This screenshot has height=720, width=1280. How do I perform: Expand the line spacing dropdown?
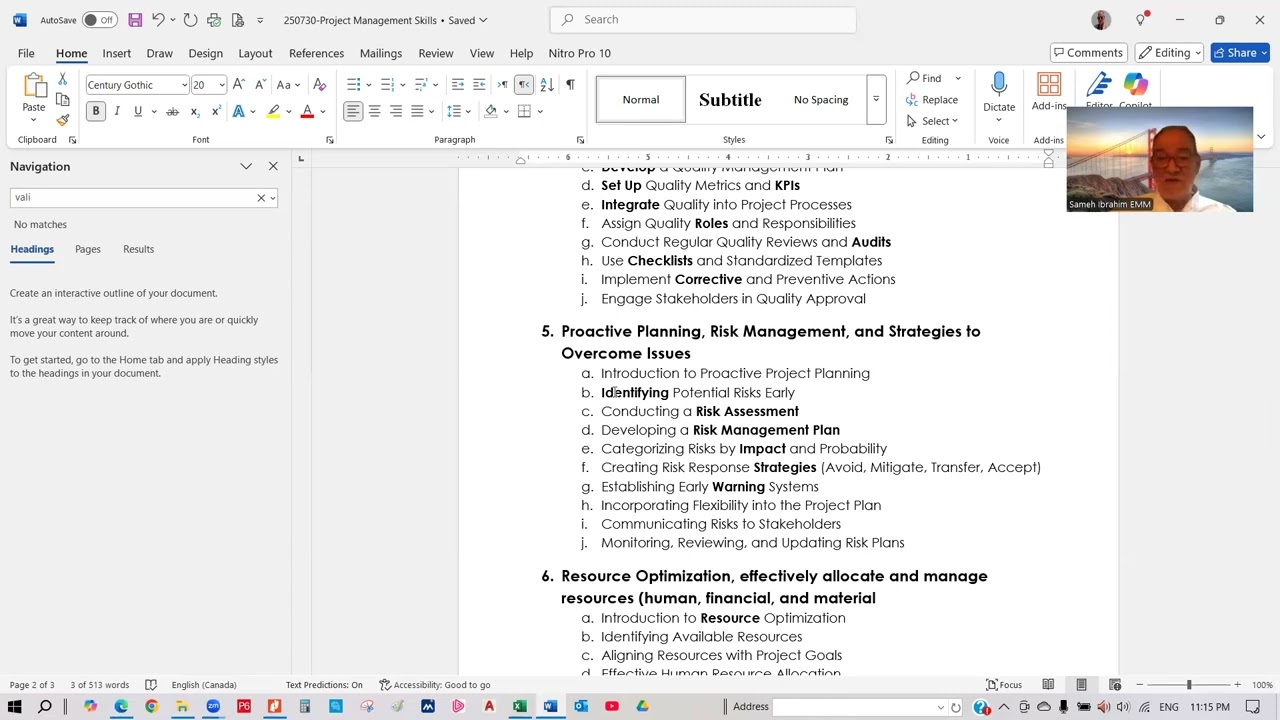click(469, 111)
